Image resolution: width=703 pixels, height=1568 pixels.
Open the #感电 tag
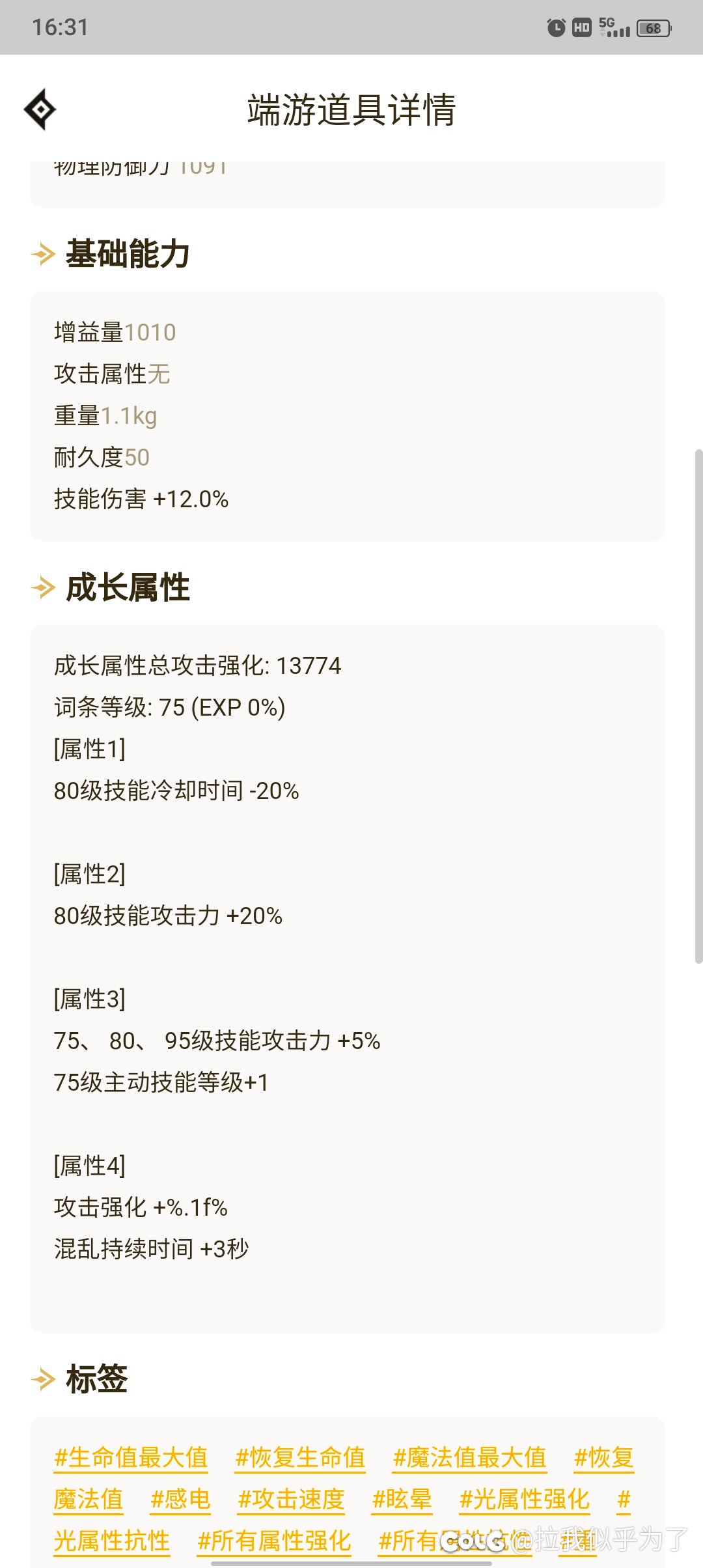[x=180, y=1499]
